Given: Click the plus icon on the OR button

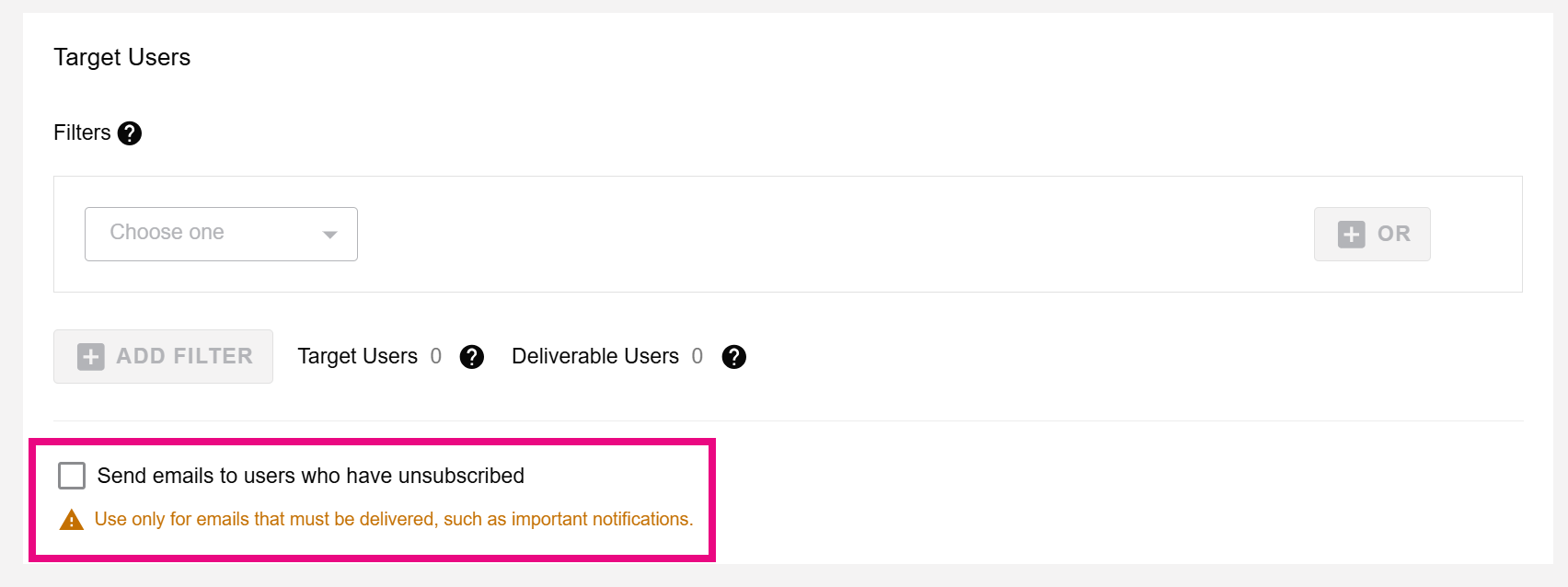Looking at the screenshot, I should coord(1351,235).
